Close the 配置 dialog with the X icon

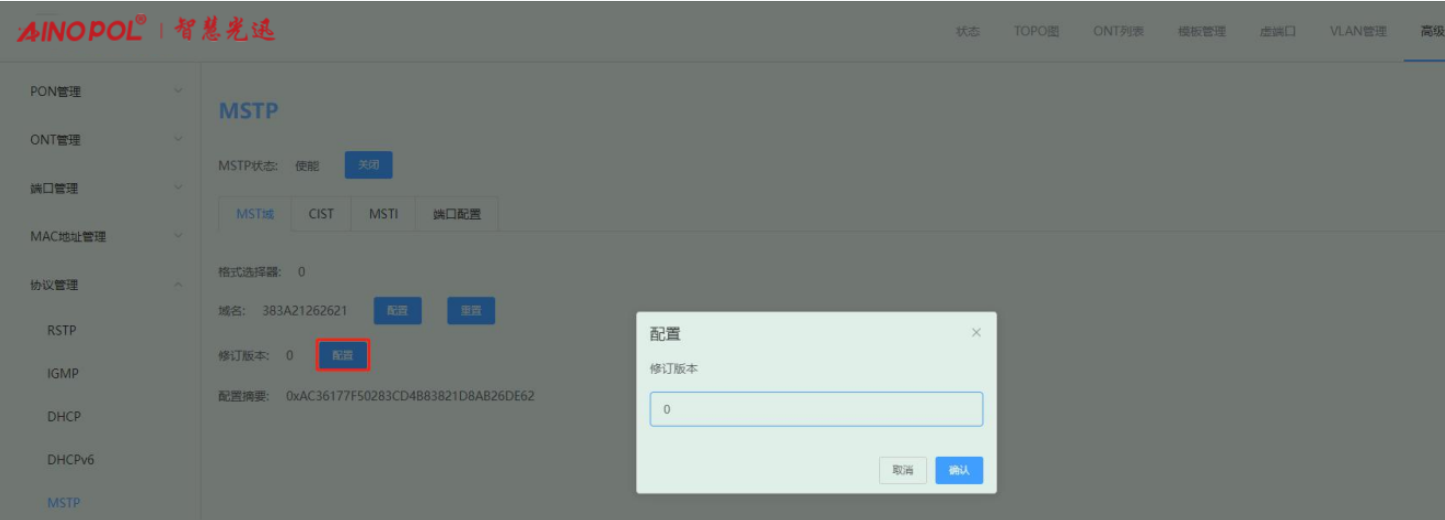coord(976,333)
